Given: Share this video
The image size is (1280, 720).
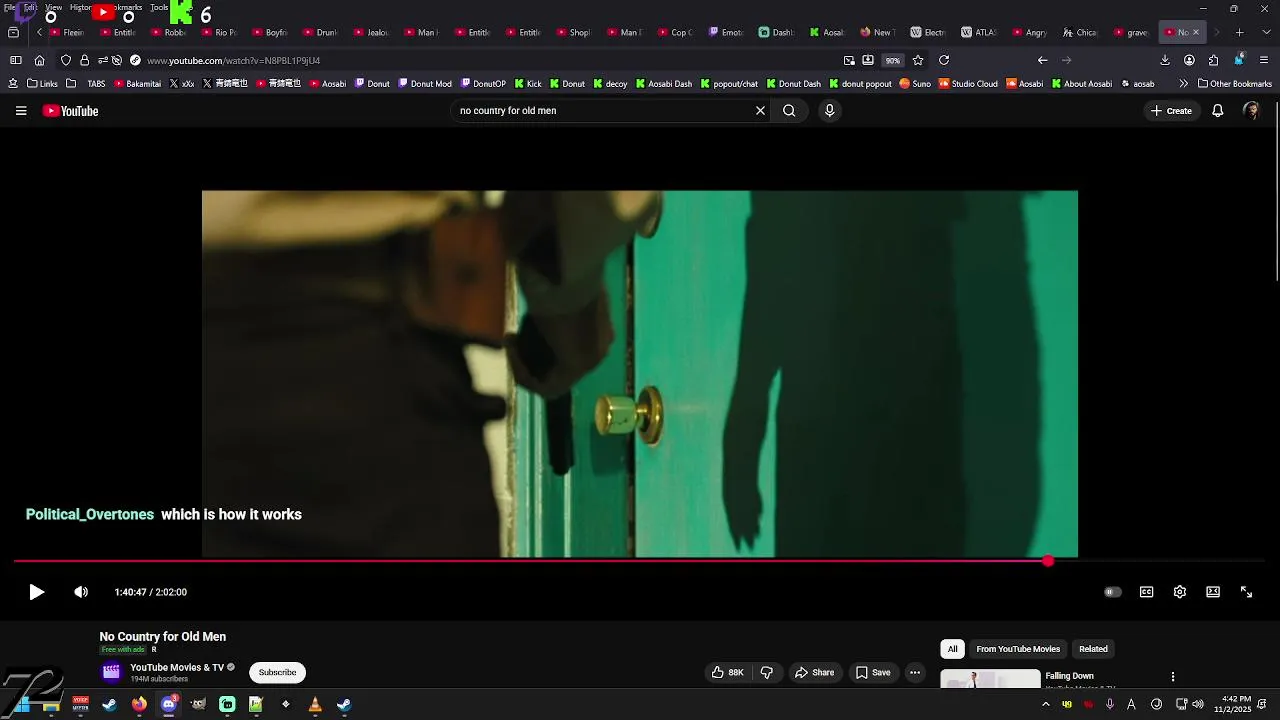Looking at the screenshot, I should [x=815, y=672].
